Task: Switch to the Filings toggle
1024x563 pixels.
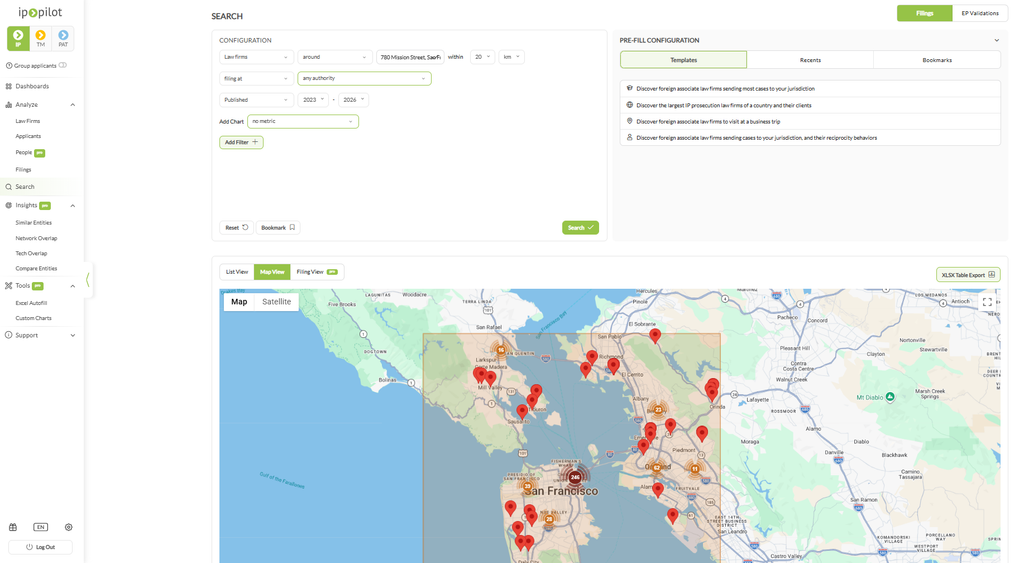Action: 924,13
